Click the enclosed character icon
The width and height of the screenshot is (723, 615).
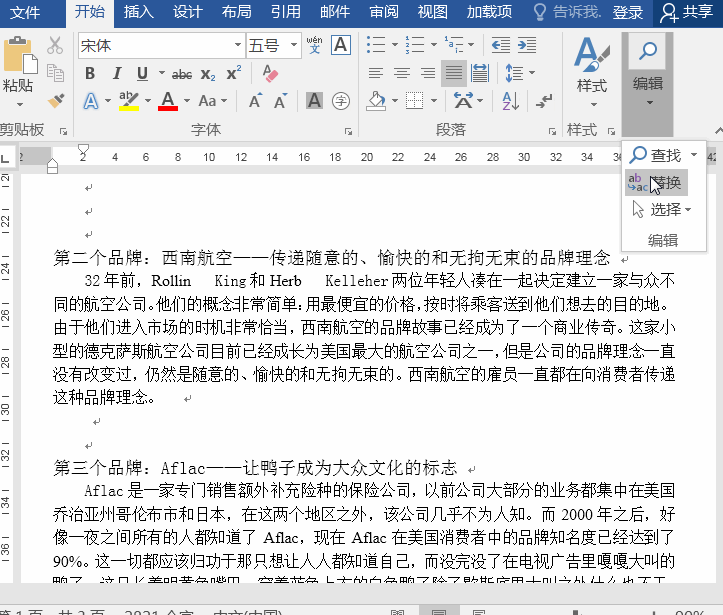[341, 101]
